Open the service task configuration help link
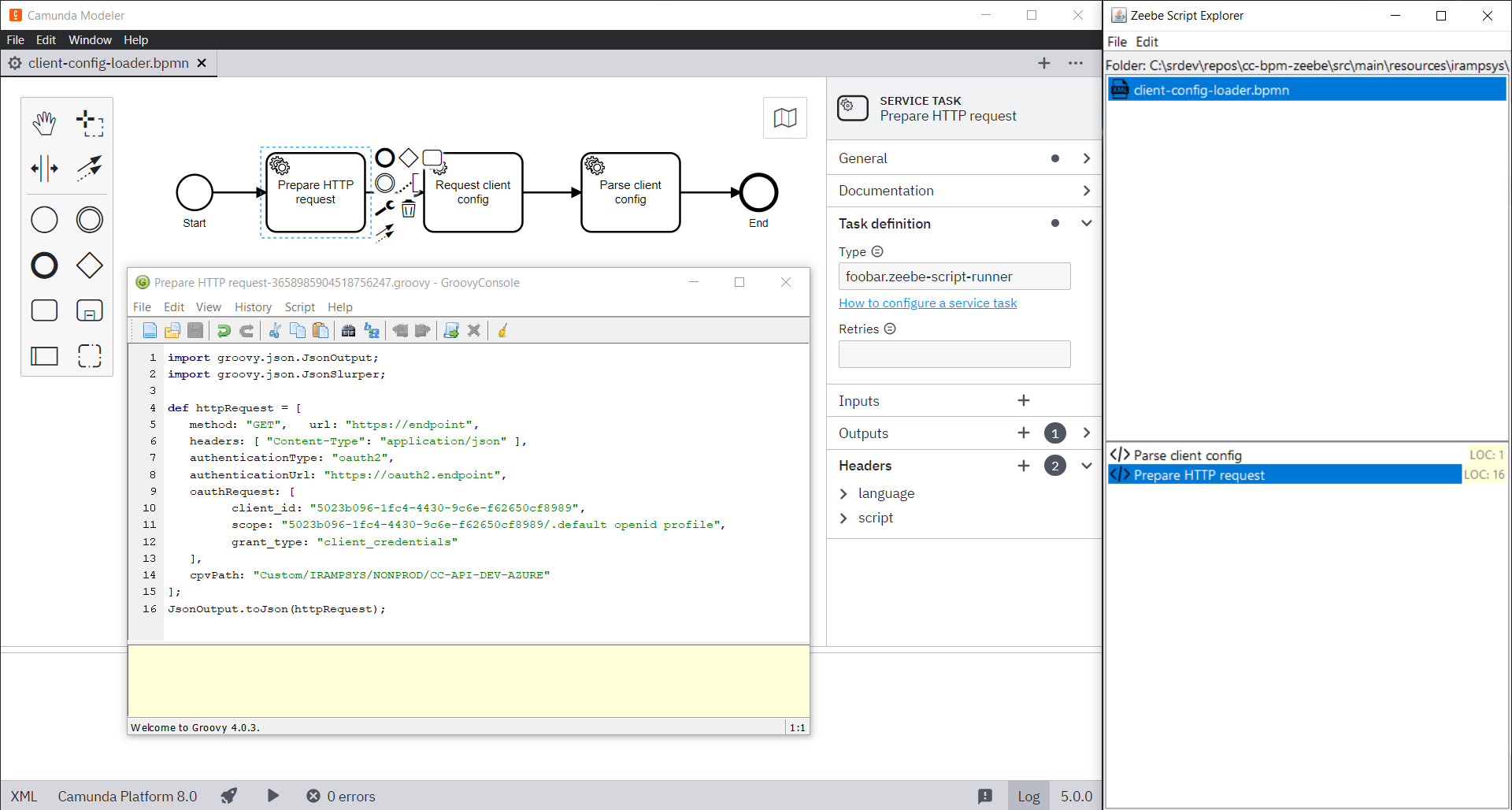 point(928,303)
